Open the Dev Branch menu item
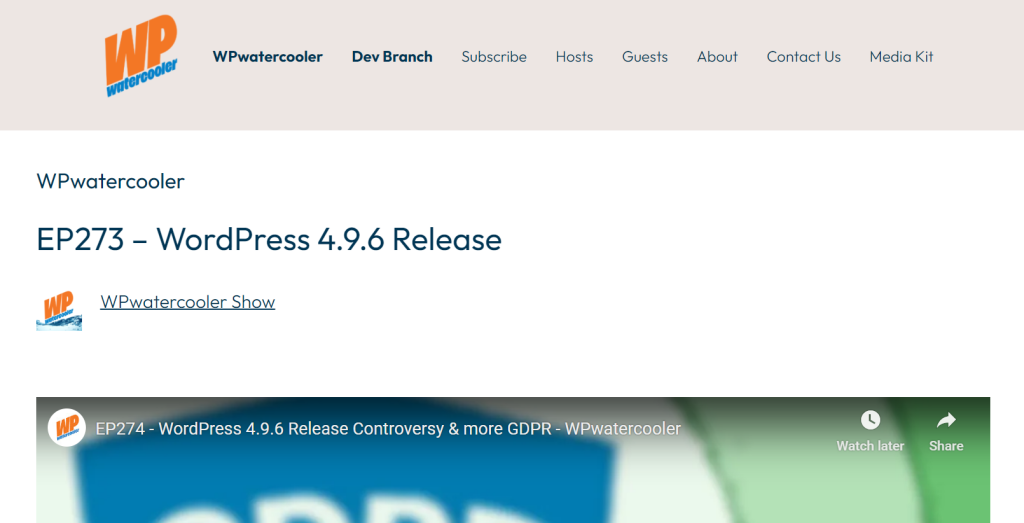 (x=392, y=57)
